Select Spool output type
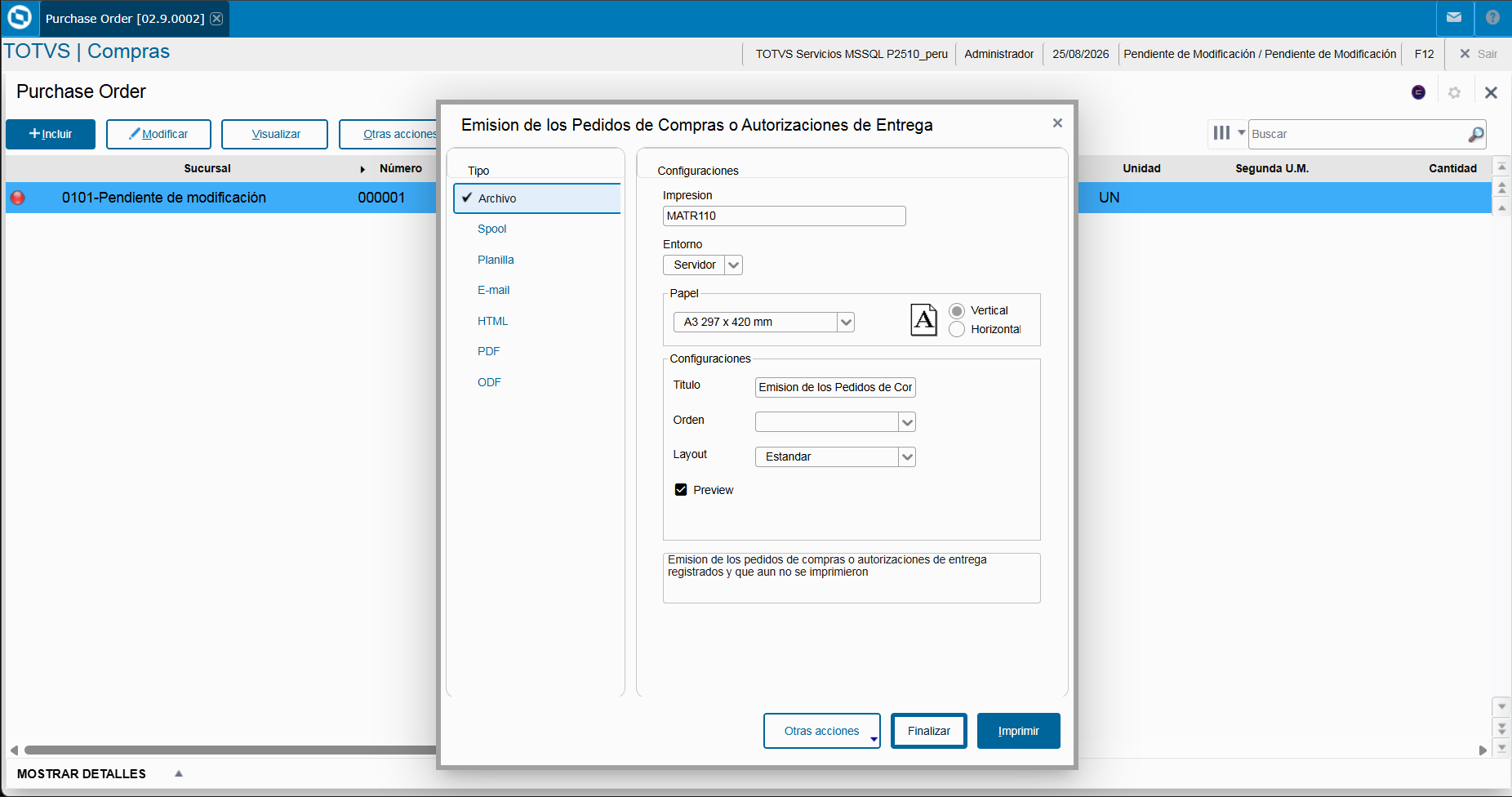Viewport: 1512px width, 797px height. pyautogui.click(x=491, y=229)
